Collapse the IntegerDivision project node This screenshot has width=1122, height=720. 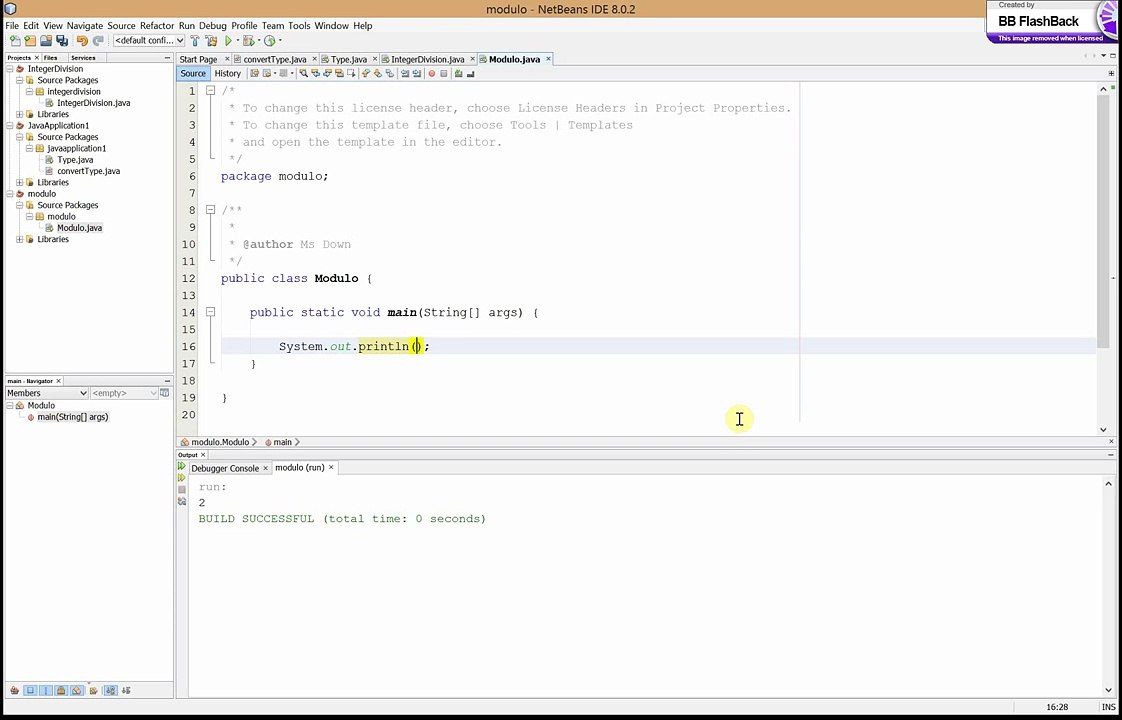coord(10,69)
